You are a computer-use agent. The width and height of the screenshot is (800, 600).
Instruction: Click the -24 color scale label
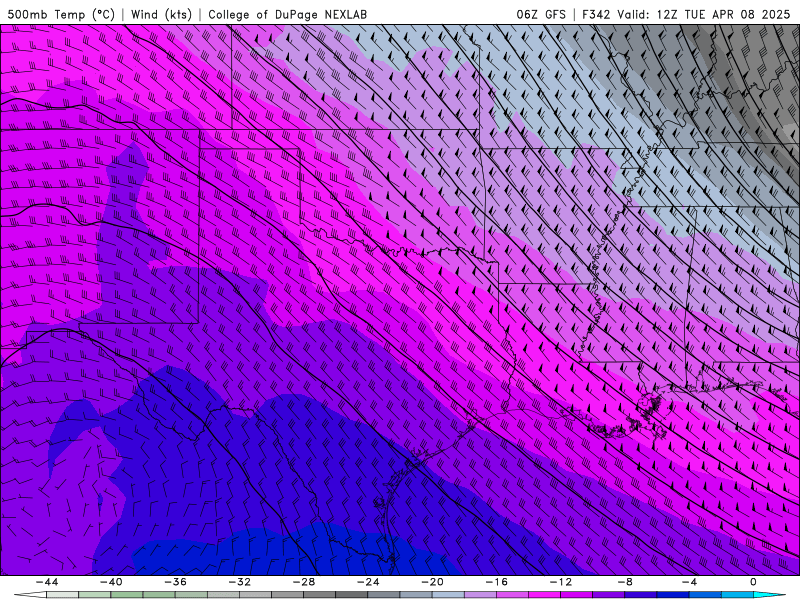click(368, 582)
